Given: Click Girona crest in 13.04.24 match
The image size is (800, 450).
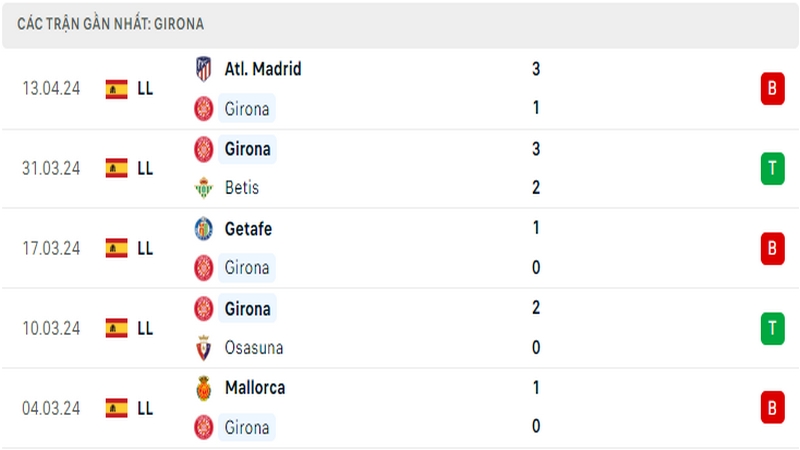Looking at the screenshot, I should click(x=204, y=109).
